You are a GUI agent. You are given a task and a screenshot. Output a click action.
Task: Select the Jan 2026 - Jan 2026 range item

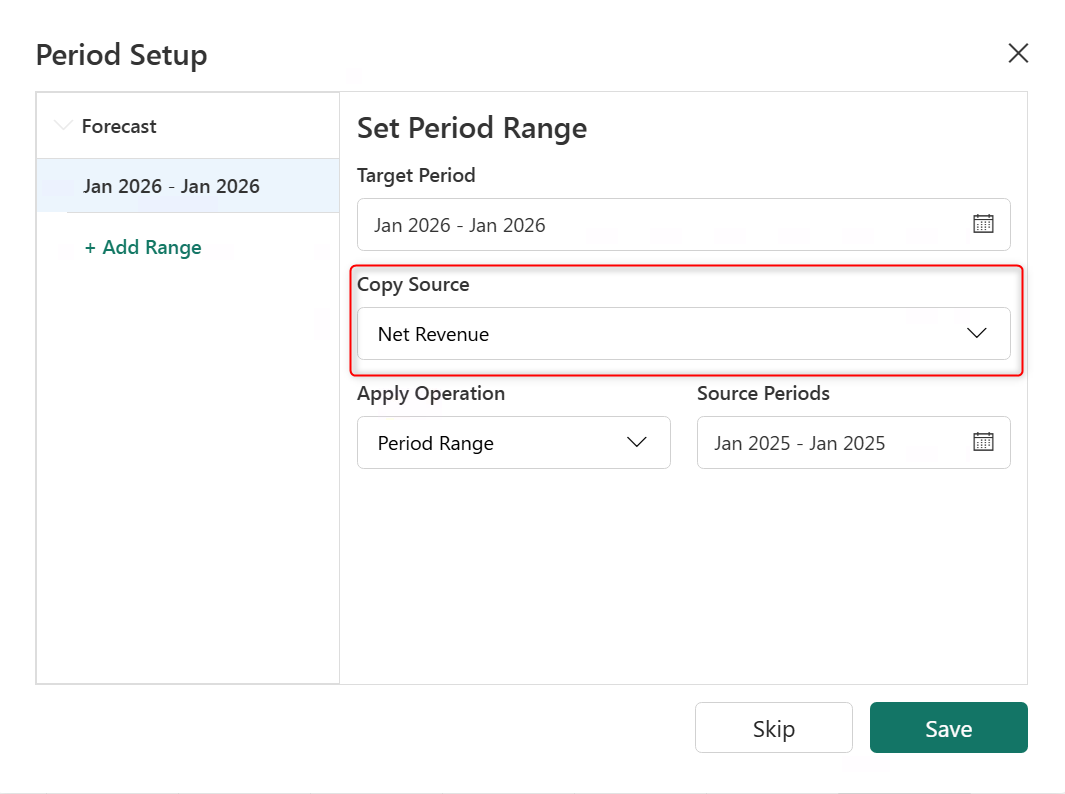point(172,186)
